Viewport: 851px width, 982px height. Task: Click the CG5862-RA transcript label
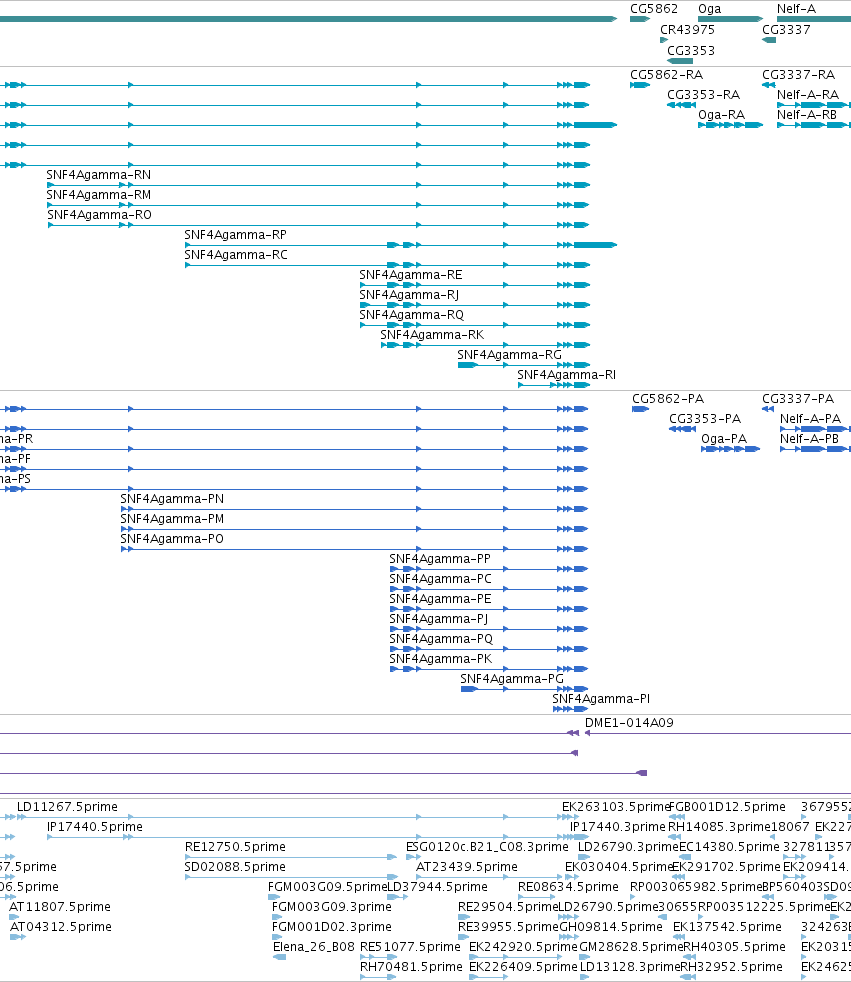coord(666,75)
